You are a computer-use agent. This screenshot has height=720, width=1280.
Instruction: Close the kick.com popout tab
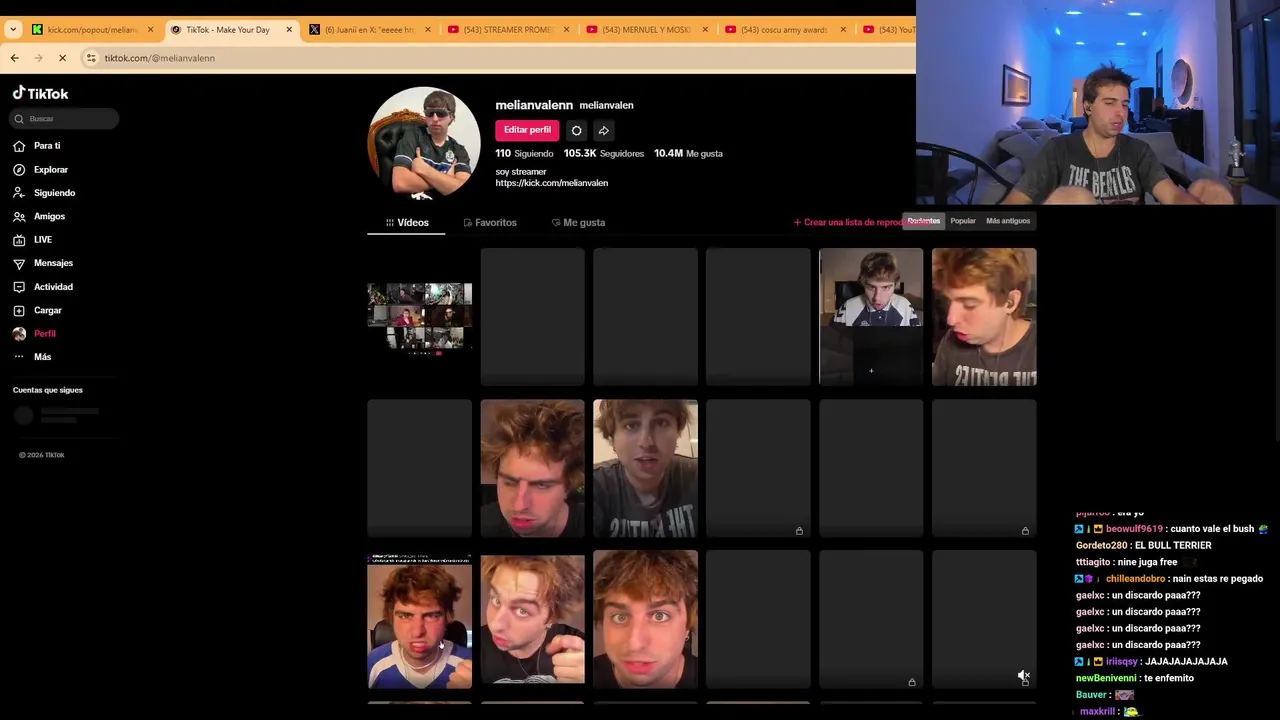(x=151, y=30)
